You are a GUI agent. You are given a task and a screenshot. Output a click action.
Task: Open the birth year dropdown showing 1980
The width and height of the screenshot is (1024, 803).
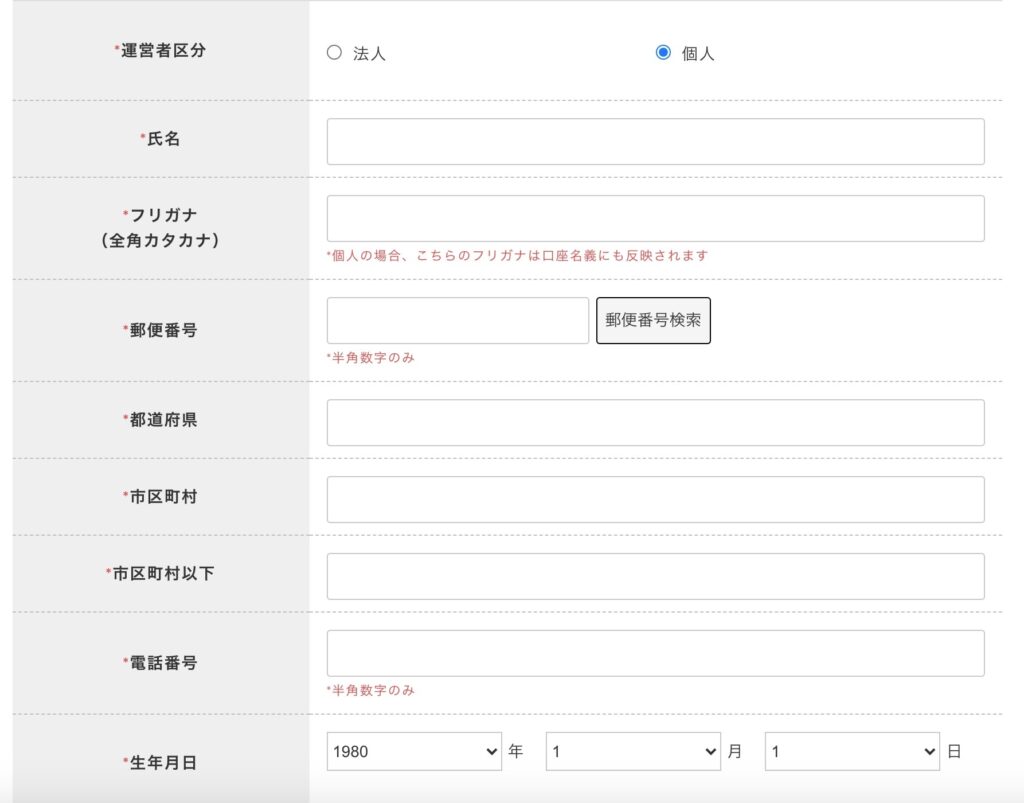point(414,751)
